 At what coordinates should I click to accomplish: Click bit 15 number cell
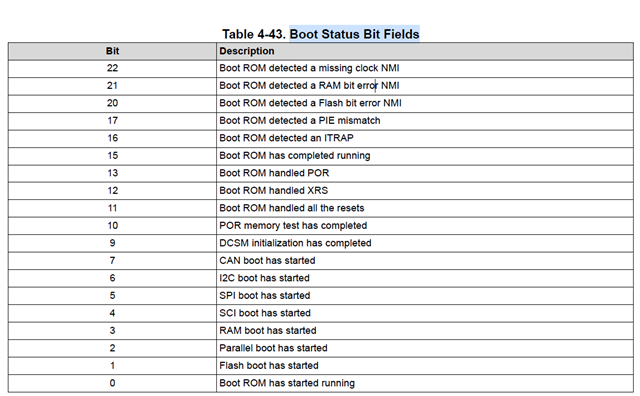click(112, 156)
